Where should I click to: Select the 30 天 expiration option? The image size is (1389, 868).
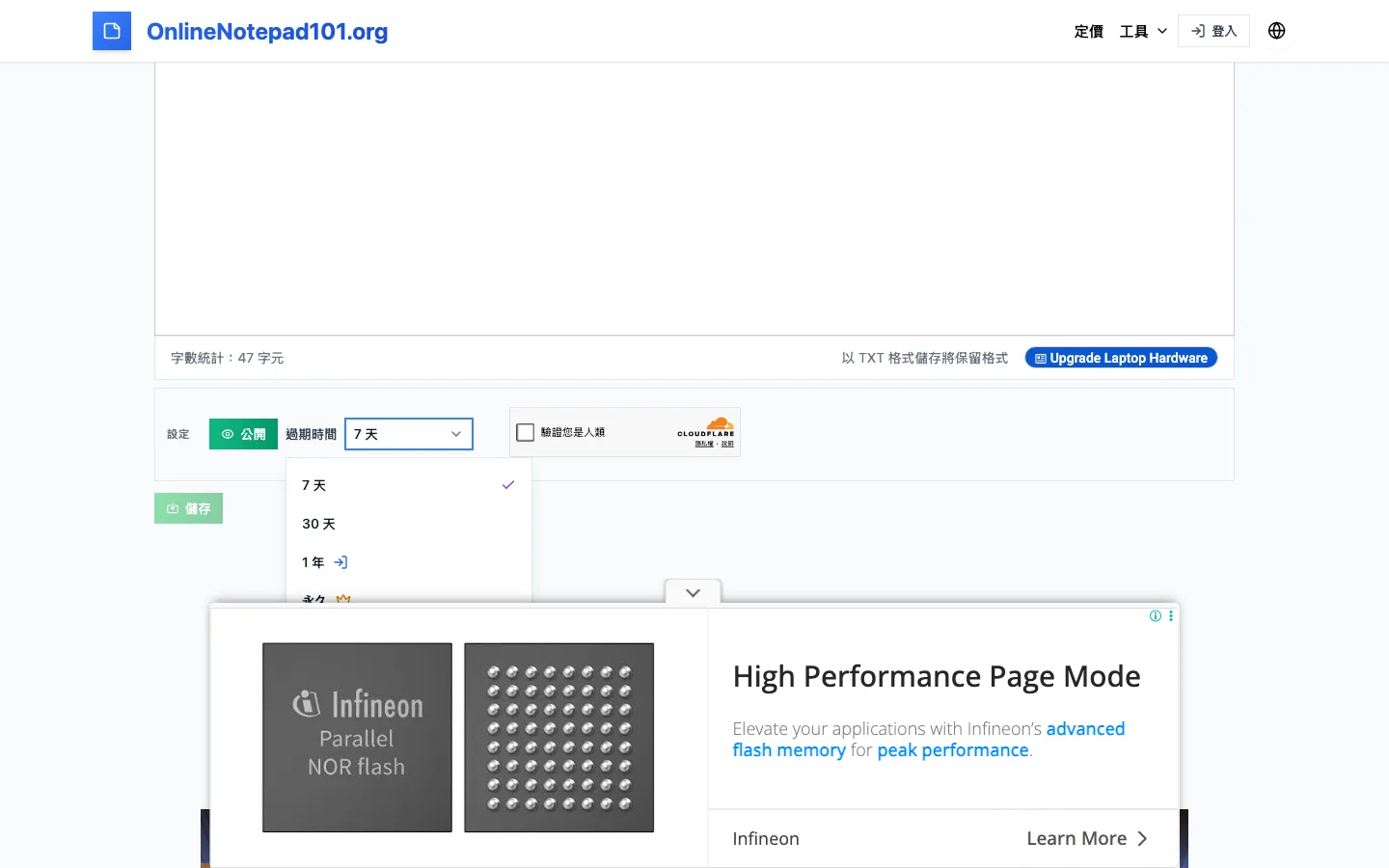pyautogui.click(x=409, y=524)
